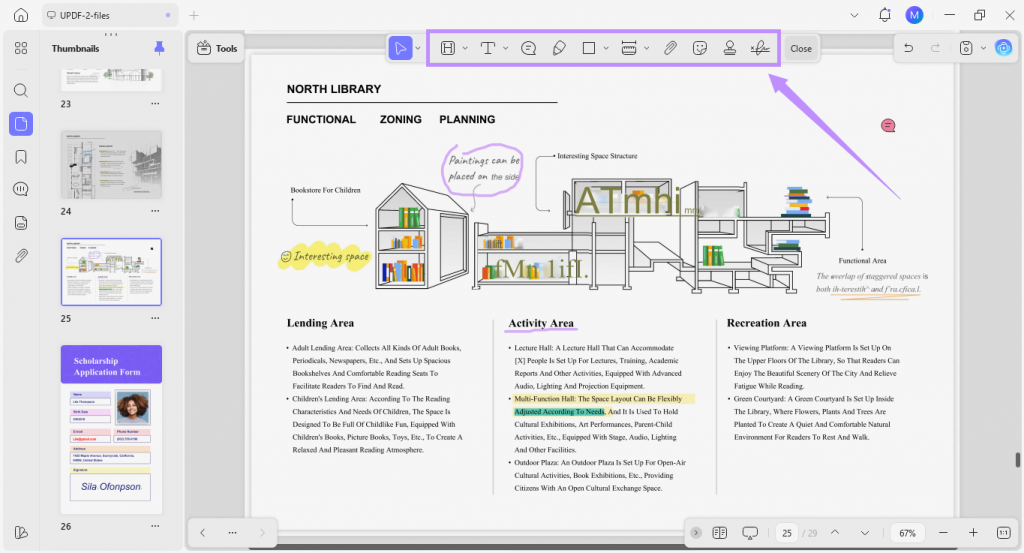The image size is (1024, 553).
Task: Go back with the left arrow in bottom bar
Action: 202,533
